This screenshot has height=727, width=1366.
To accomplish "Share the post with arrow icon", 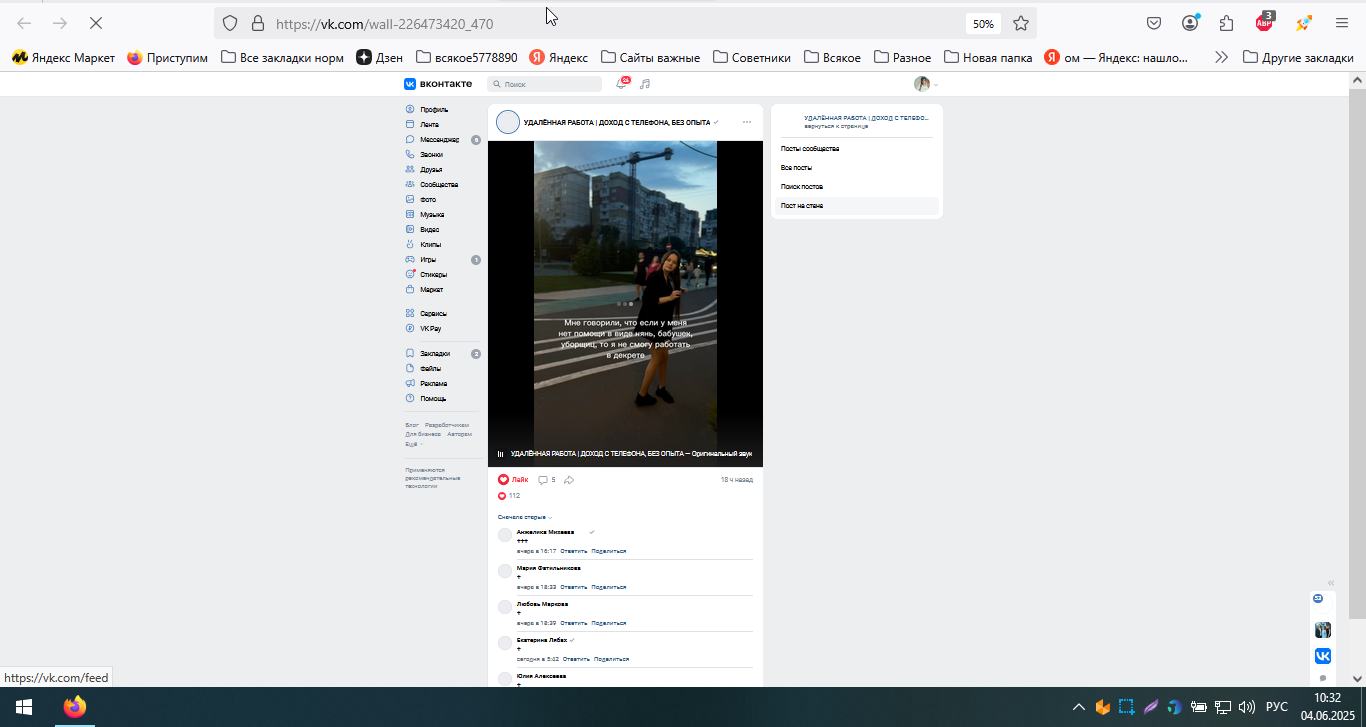I will 569,480.
